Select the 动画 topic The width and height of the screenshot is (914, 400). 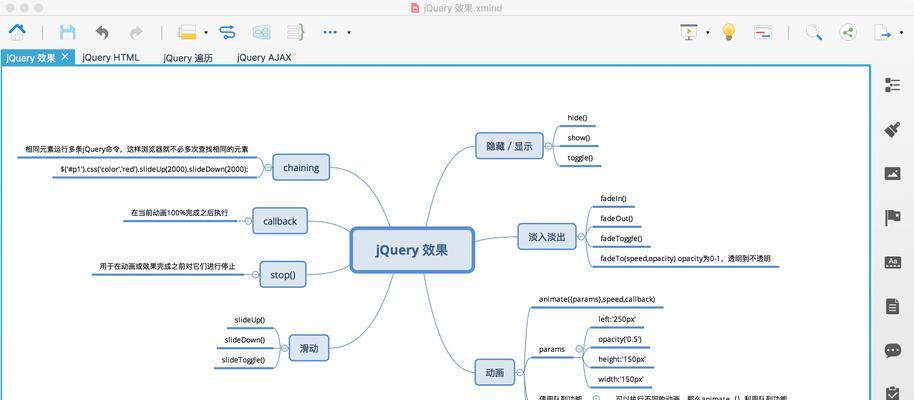tap(494, 372)
